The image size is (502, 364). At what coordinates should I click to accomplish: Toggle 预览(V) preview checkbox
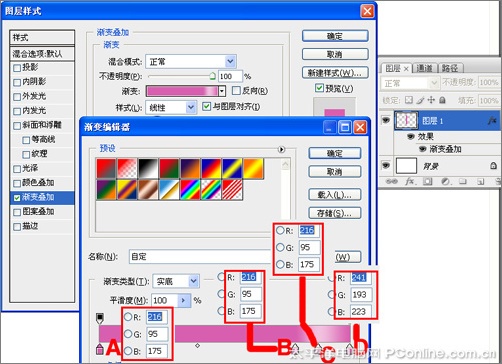point(319,88)
